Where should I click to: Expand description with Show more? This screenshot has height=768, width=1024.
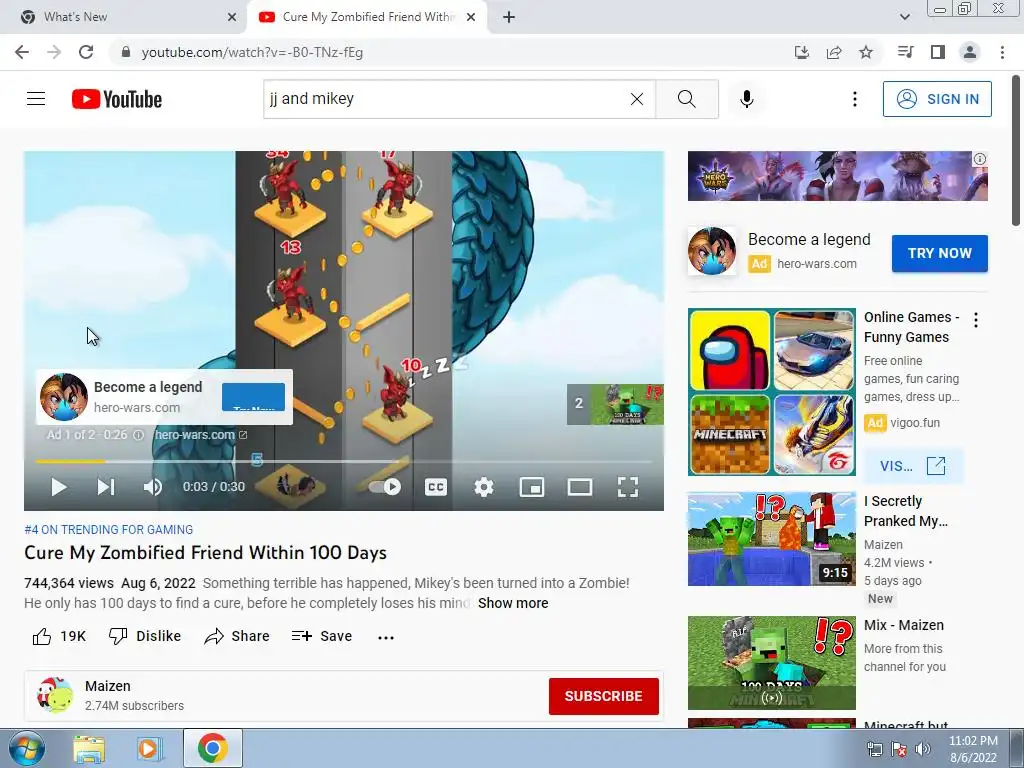tap(513, 603)
